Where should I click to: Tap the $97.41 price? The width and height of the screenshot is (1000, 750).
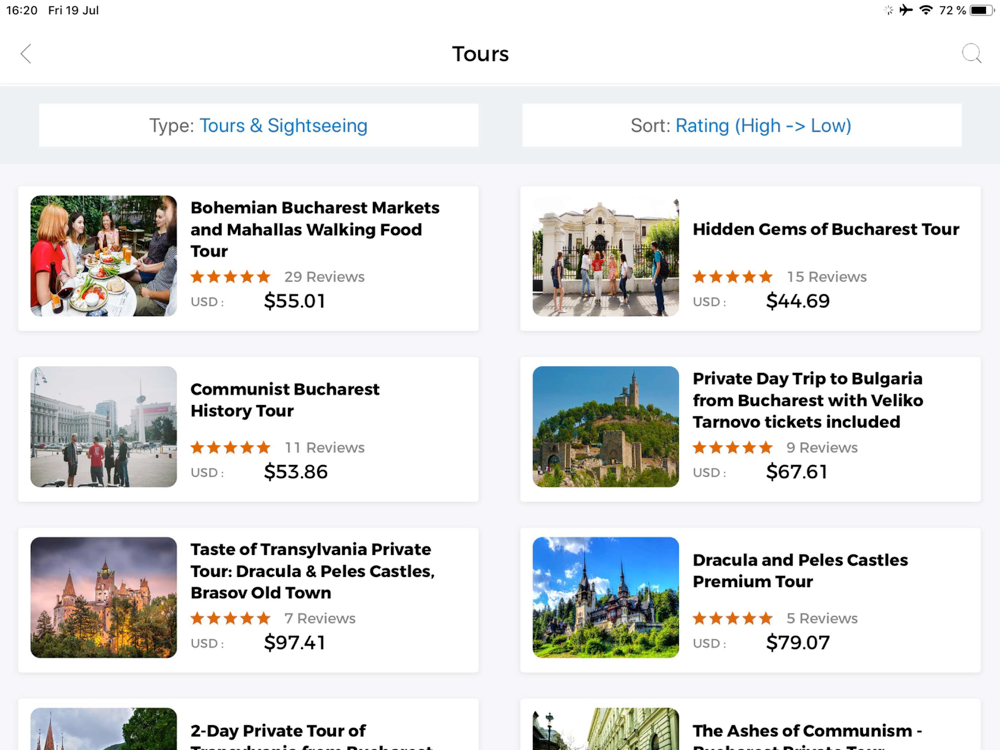(x=295, y=643)
